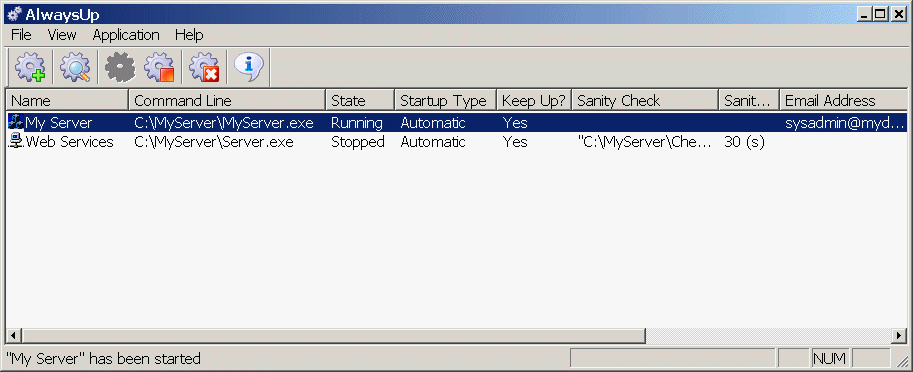Screen dimensions: 913x372
Task: Click the Stopped state cell
Action: pyautogui.click(x=358, y=141)
